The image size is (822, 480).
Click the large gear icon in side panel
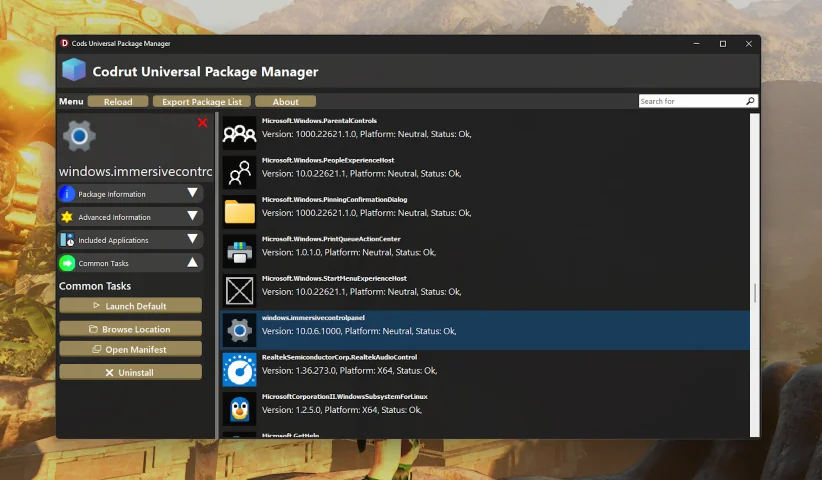pos(79,136)
